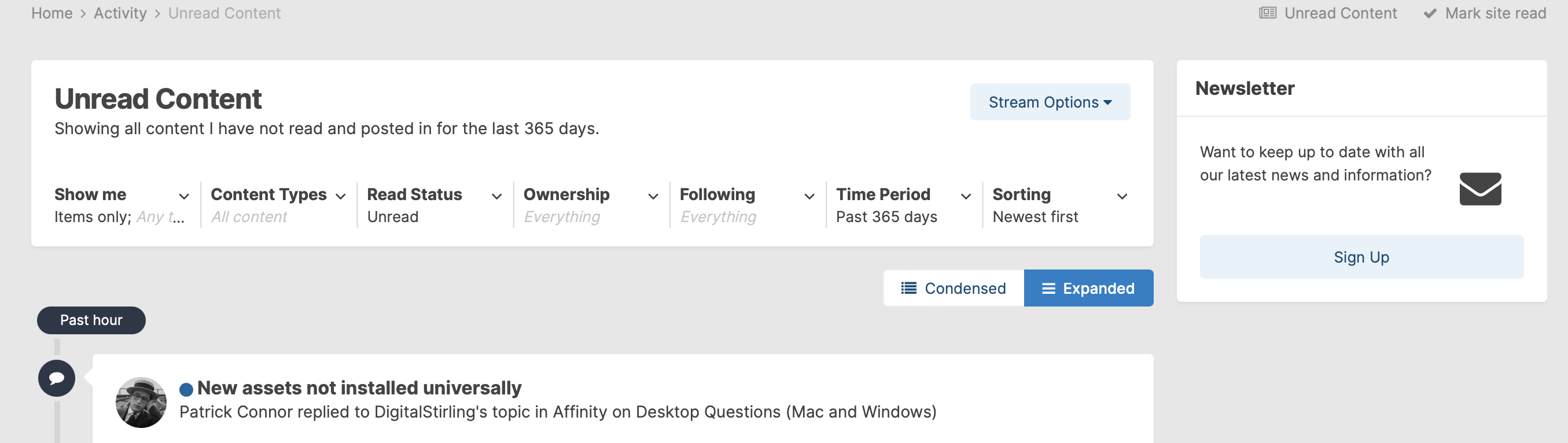This screenshot has width=1568, height=443.
Task: Click the Newsletter envelope icon
Action: (x=1481, y=189)
